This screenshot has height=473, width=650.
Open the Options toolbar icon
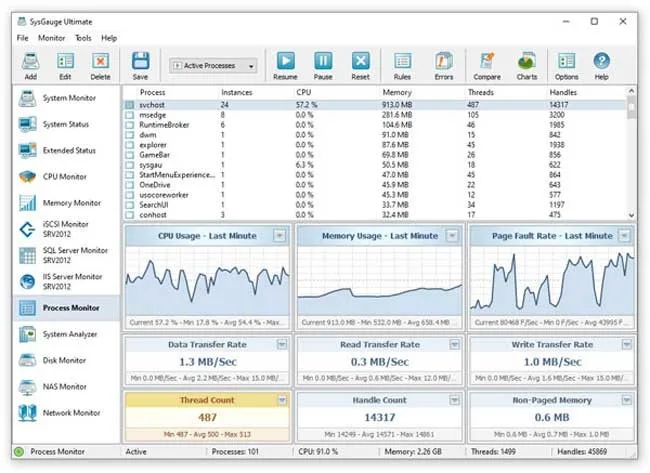567,65
